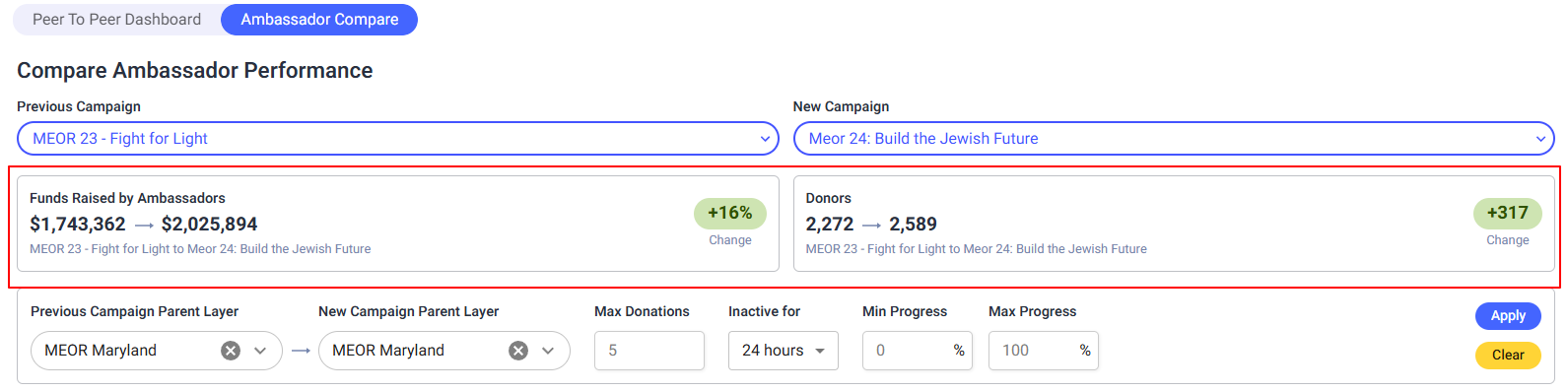Click the Funds Raised by Ambassadors card
This screenshot has height=391, width=1568.
pyautogui.click(x=398, y=224)
